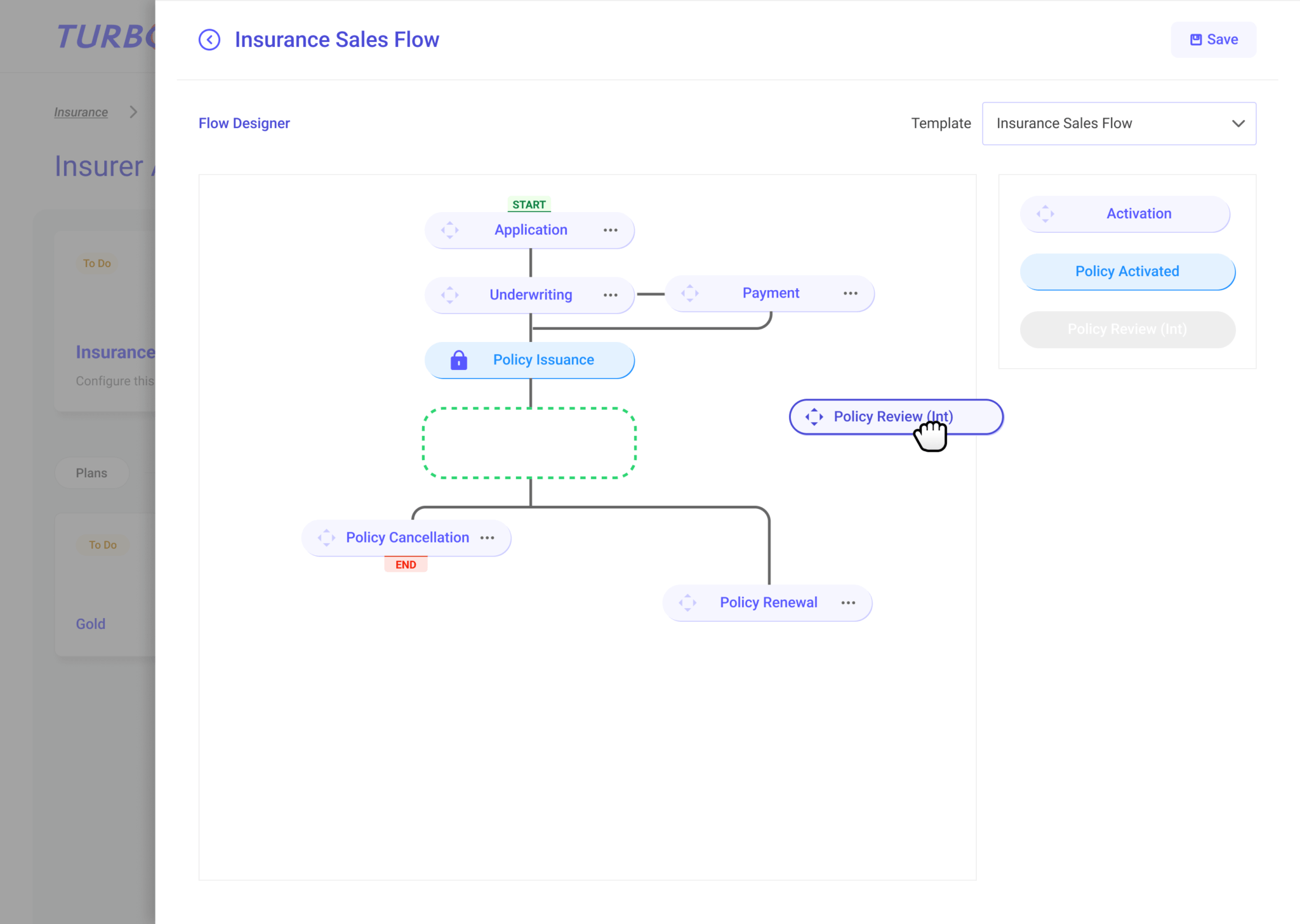Viewport: 1300px width, 924px height.
Task: Select the disabled Policy Review (Int) sidebar item
Action: 1127,329
